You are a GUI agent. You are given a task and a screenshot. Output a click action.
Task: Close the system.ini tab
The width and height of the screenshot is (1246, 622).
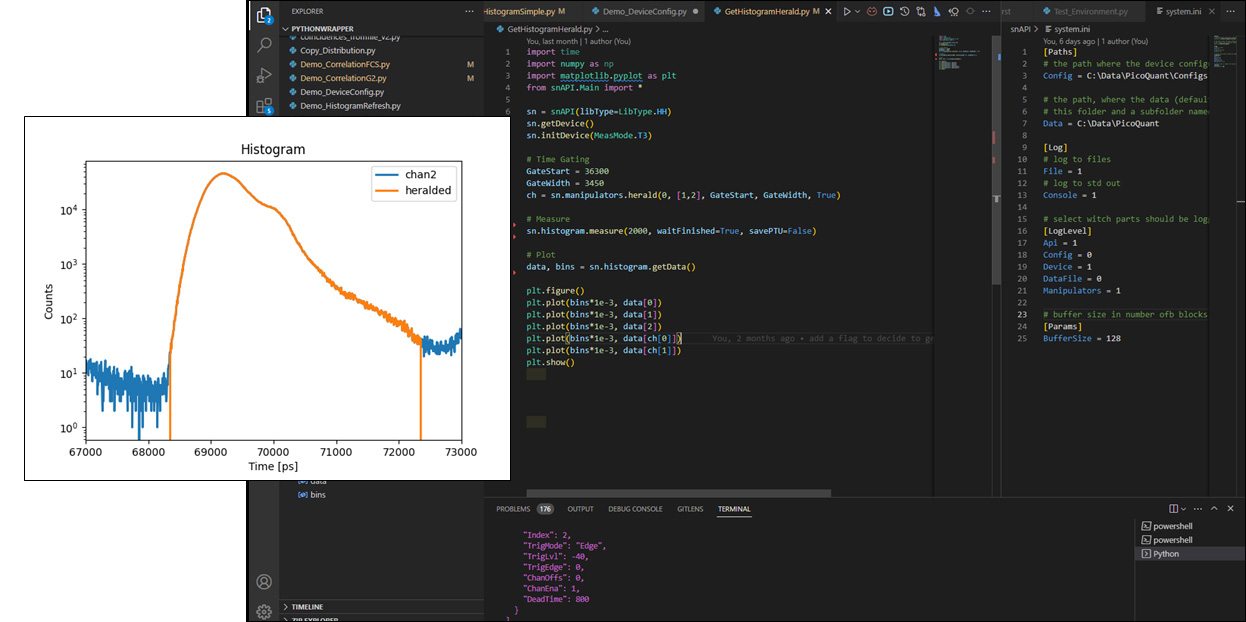click(1213, 12)
